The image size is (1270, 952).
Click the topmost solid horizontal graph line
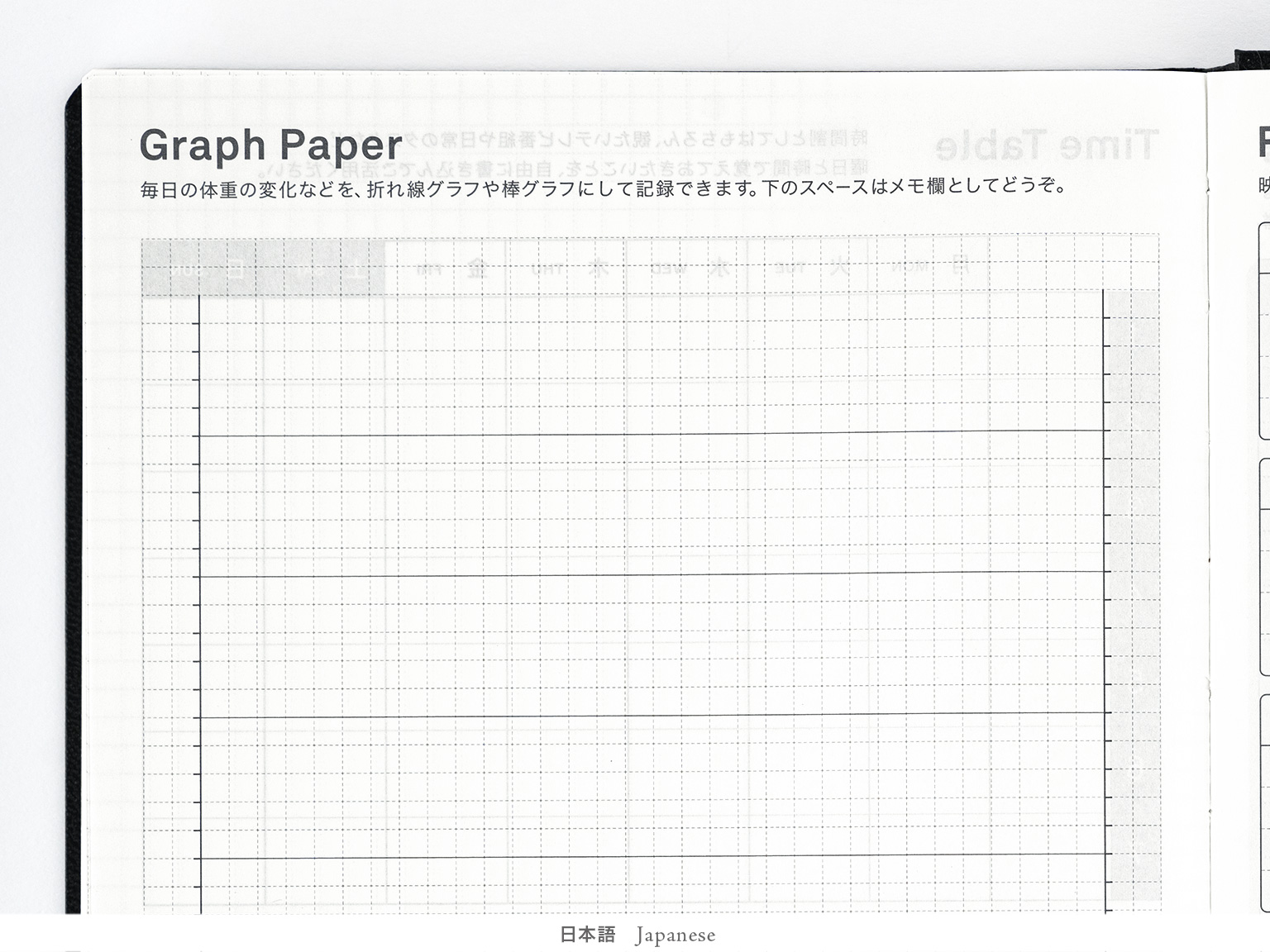[653, 433]
